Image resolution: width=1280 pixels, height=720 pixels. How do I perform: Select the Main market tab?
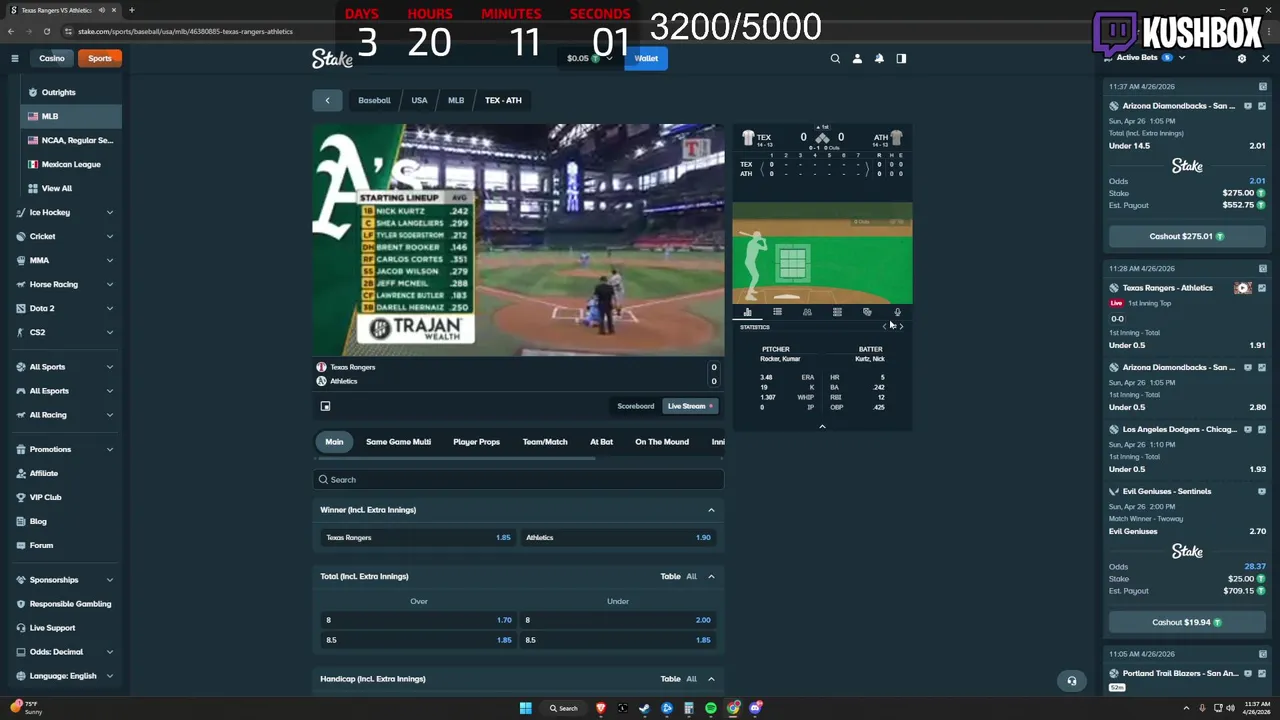pos(334,442)
